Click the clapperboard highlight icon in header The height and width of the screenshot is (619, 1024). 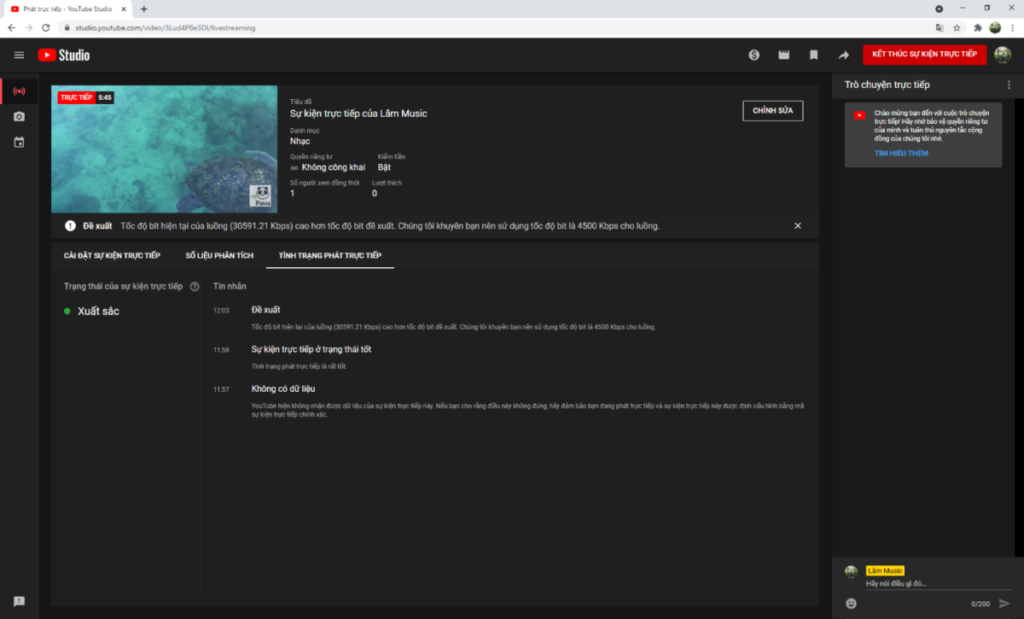pyautogui.click(x=784, y=55)
